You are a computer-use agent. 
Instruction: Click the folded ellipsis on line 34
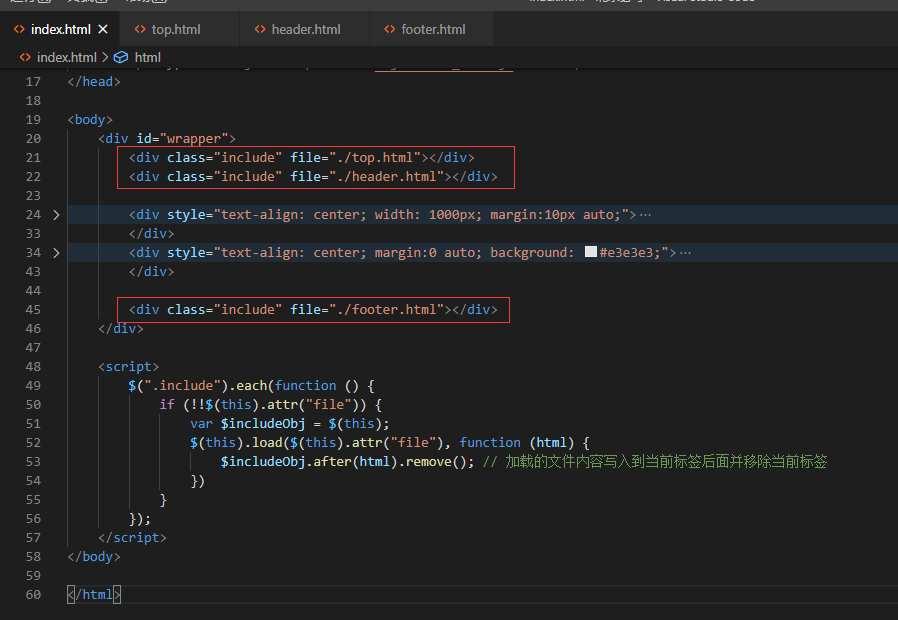686,252
